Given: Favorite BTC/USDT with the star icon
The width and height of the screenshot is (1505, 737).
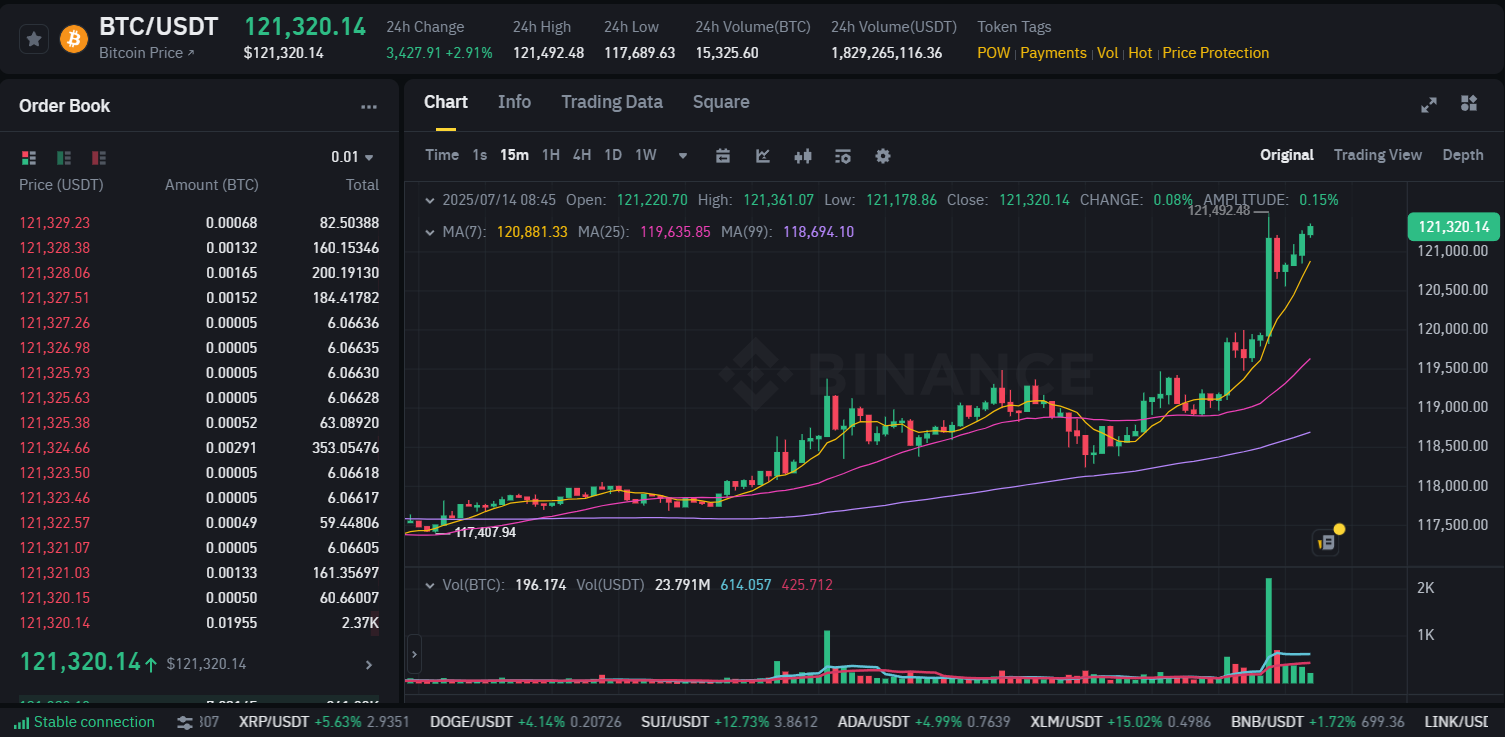Looking at the screenshot, I should pyautogui.click(x=34, y=39).
